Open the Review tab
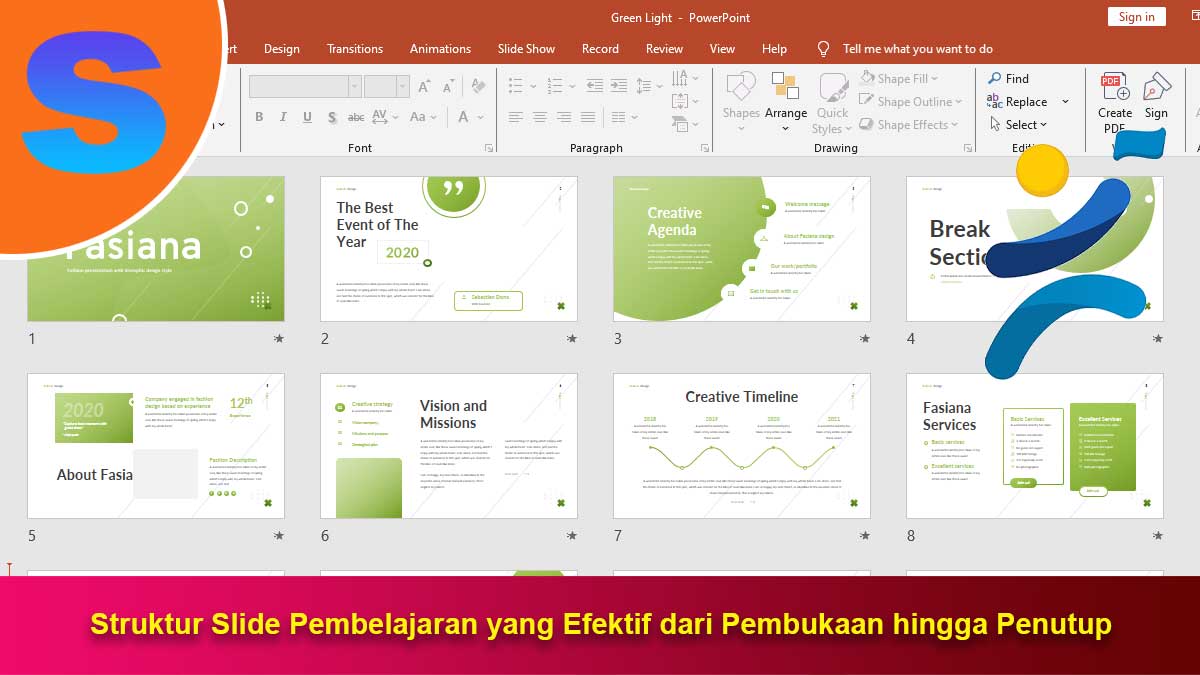Viewport: 1200px width, 675px height. coord(664,48)
